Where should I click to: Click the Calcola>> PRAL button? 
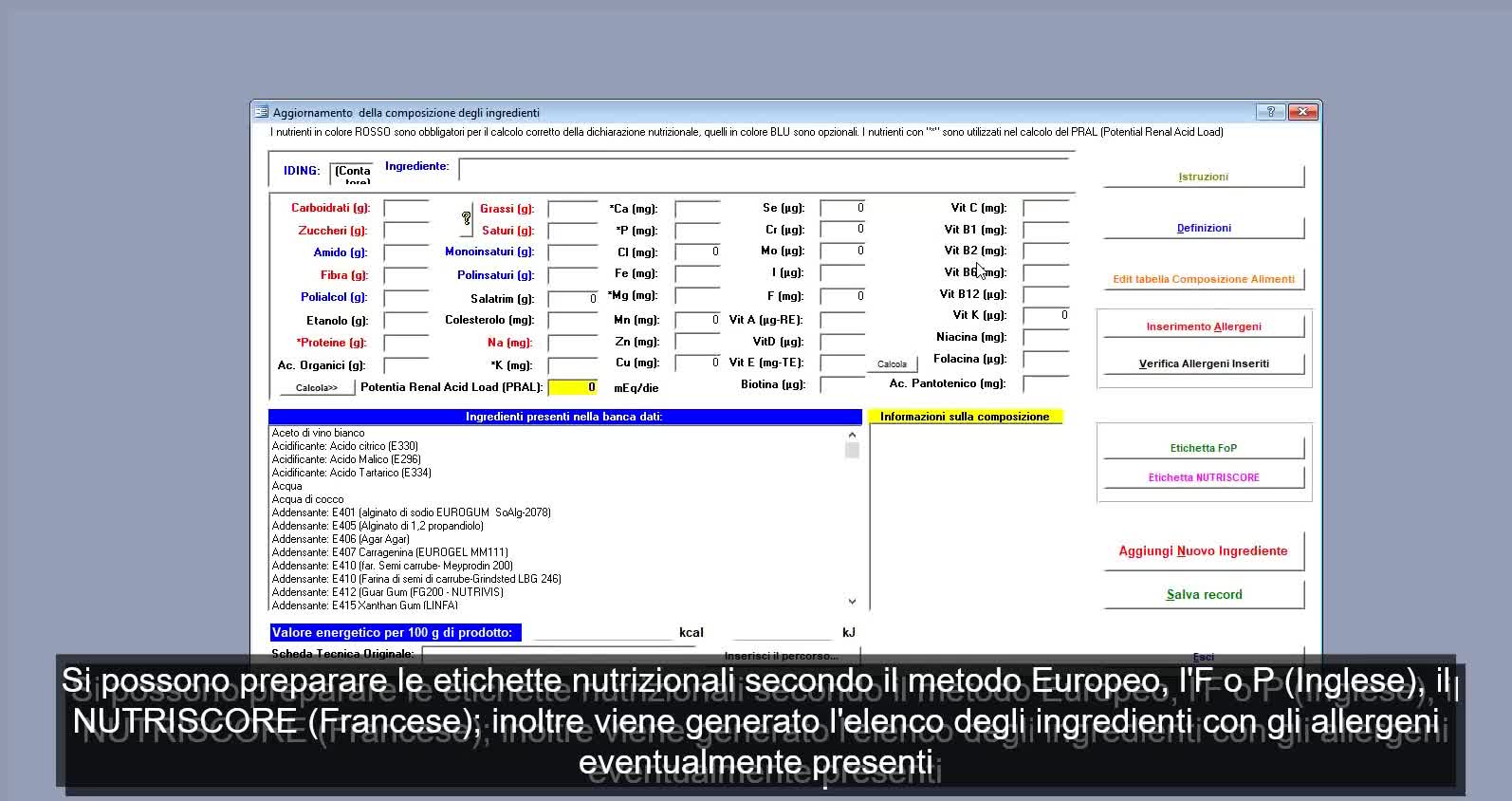(317, 387)
